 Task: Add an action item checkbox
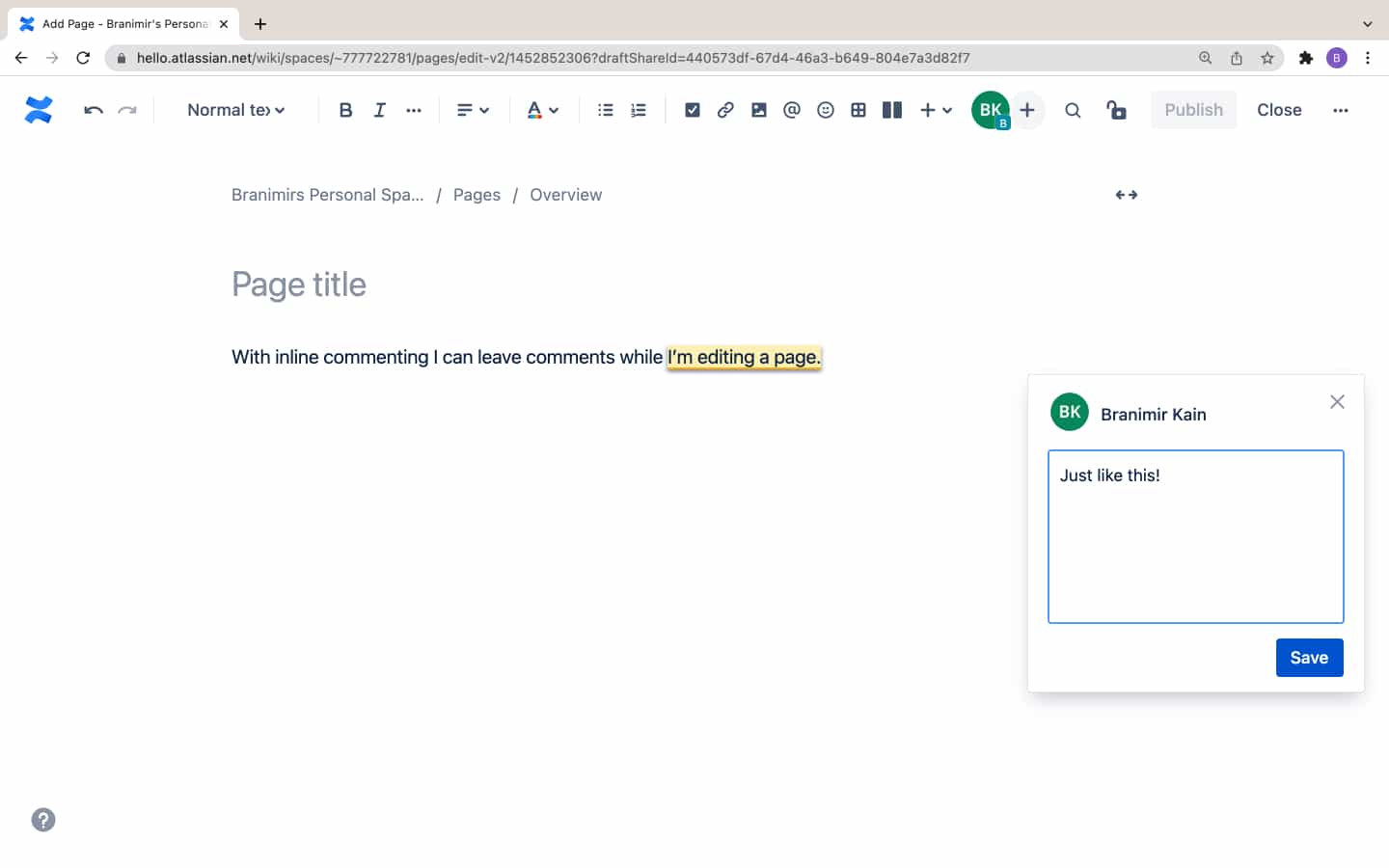point(693,110)
